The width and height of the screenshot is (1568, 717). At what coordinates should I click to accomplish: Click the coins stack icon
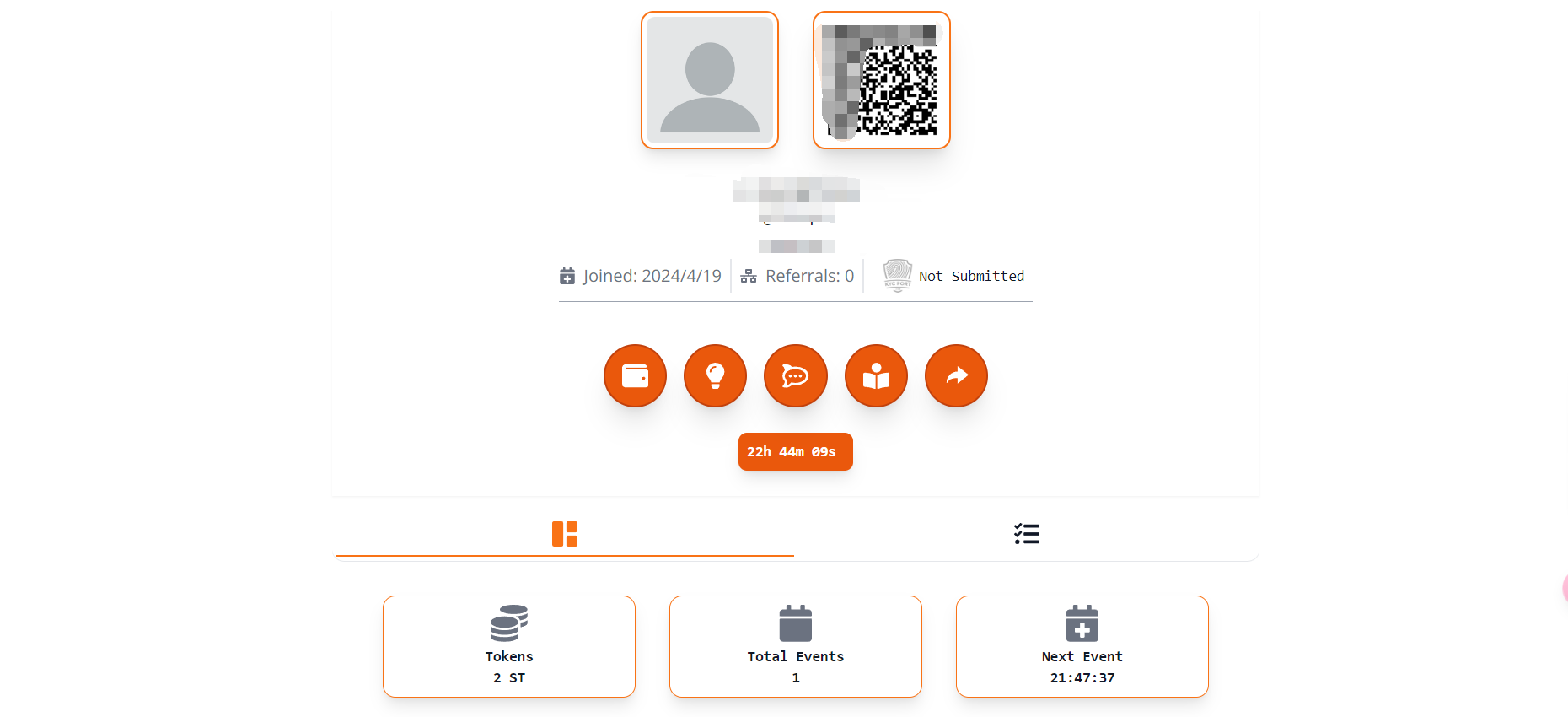point(509,623)
